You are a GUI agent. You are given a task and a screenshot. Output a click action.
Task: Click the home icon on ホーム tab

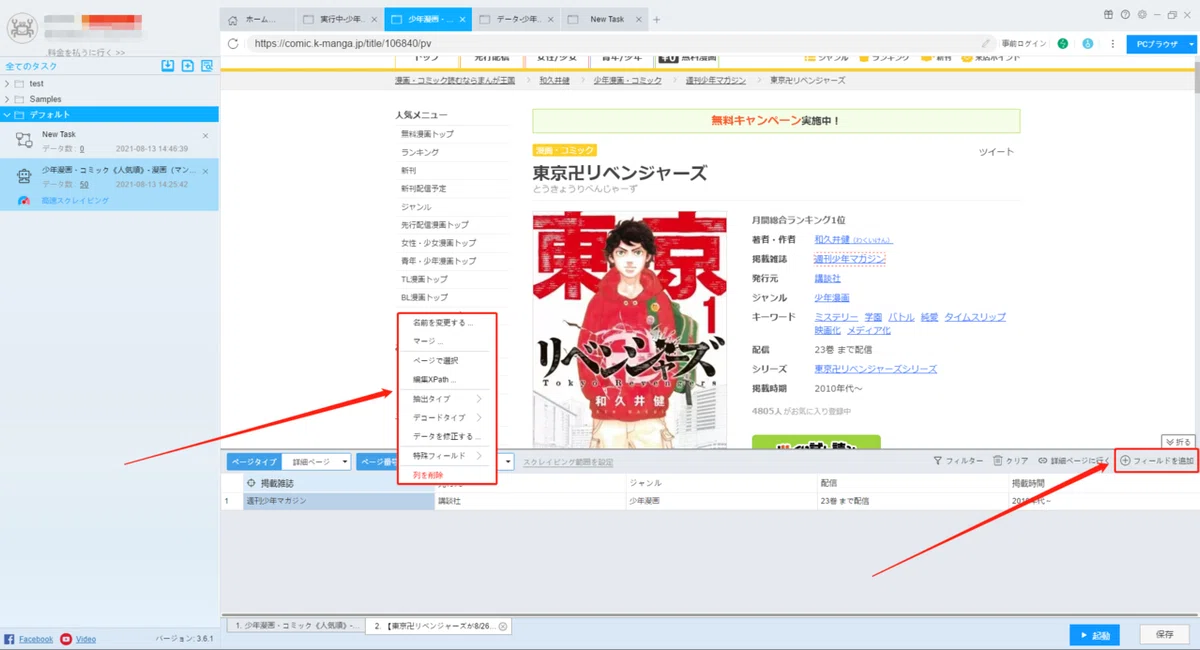coord(233,20)
